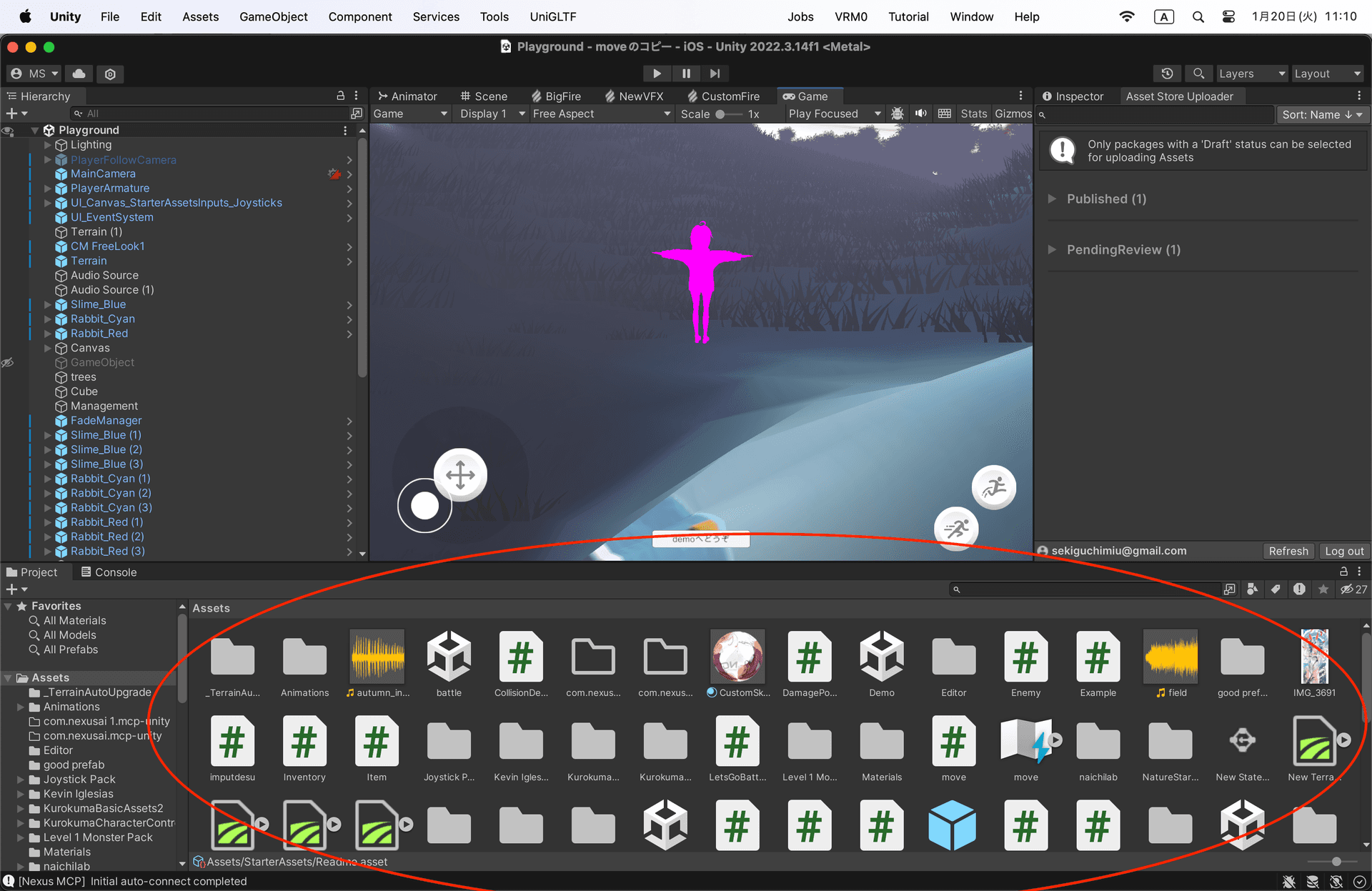The image size is (1372, 891).
Task: Click the Undo History icon near Layers
Action: [1167, 74]
